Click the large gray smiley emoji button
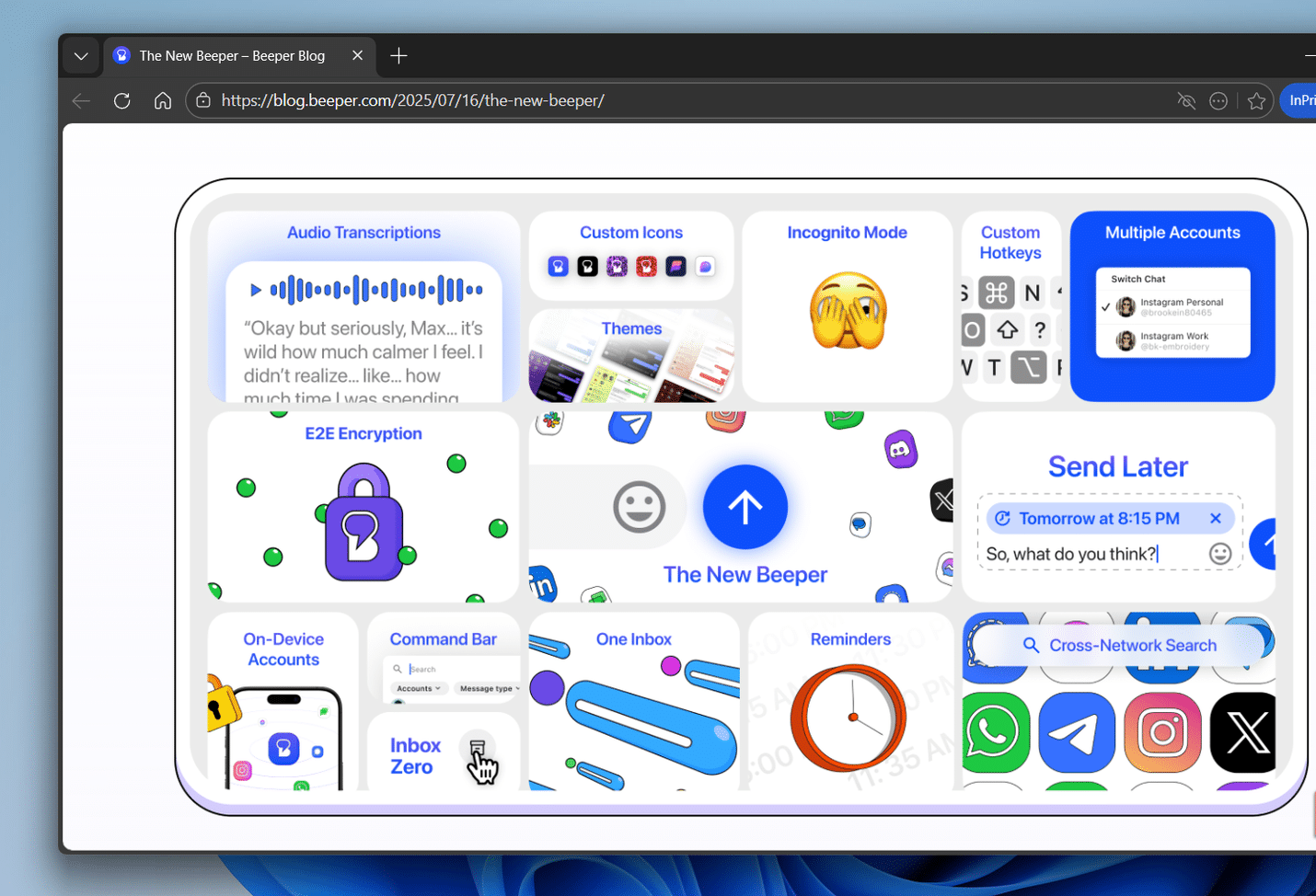 coord(640,507)
